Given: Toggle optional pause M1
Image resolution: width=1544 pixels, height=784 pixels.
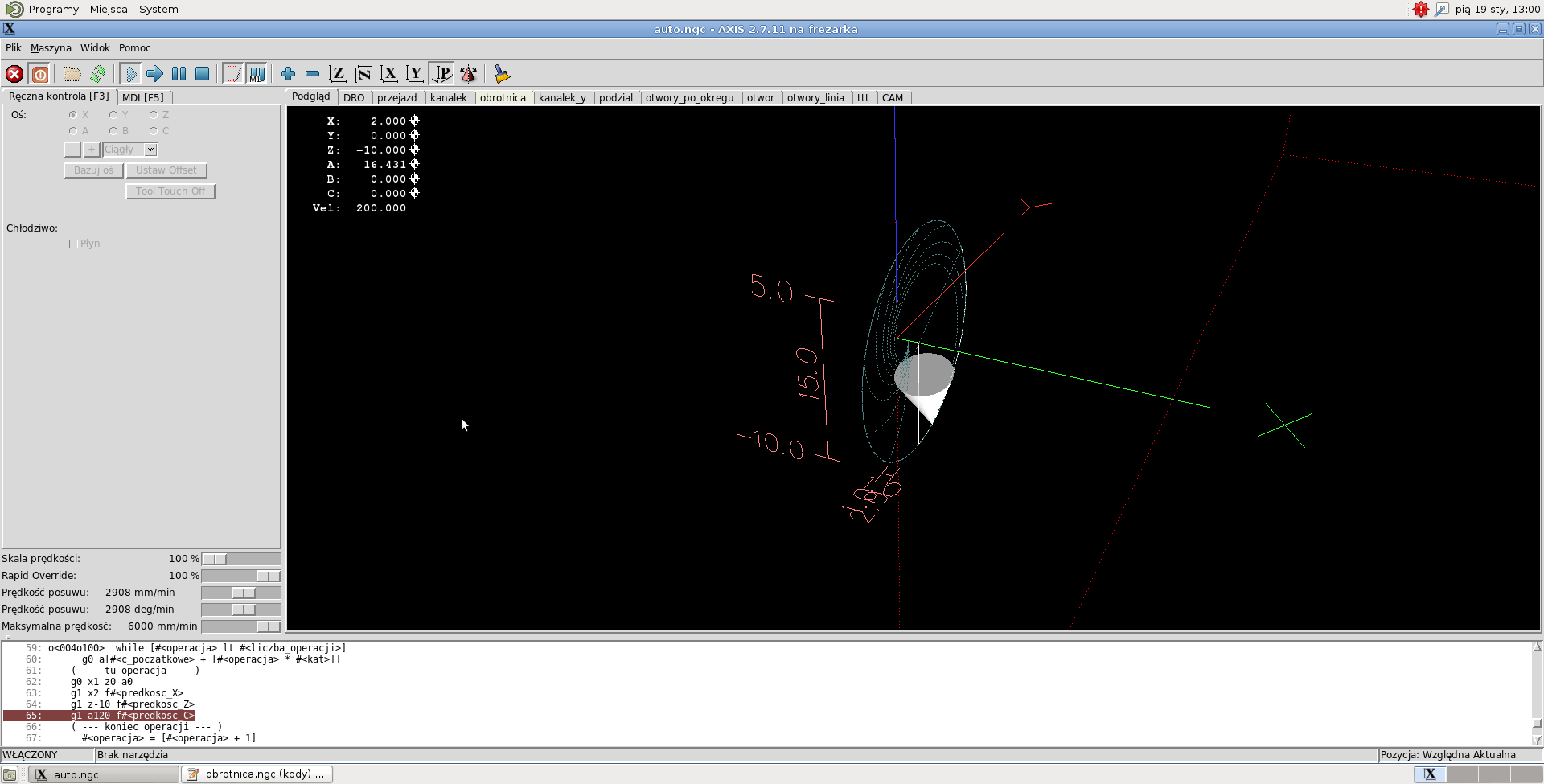Looking at the screenshot, I should point(257,74).
